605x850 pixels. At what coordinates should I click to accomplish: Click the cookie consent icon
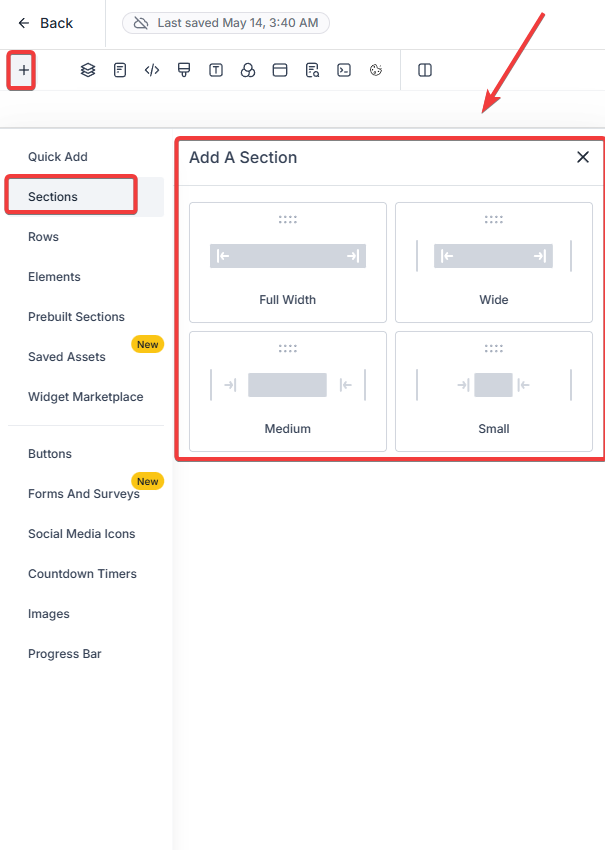point(376,70)
